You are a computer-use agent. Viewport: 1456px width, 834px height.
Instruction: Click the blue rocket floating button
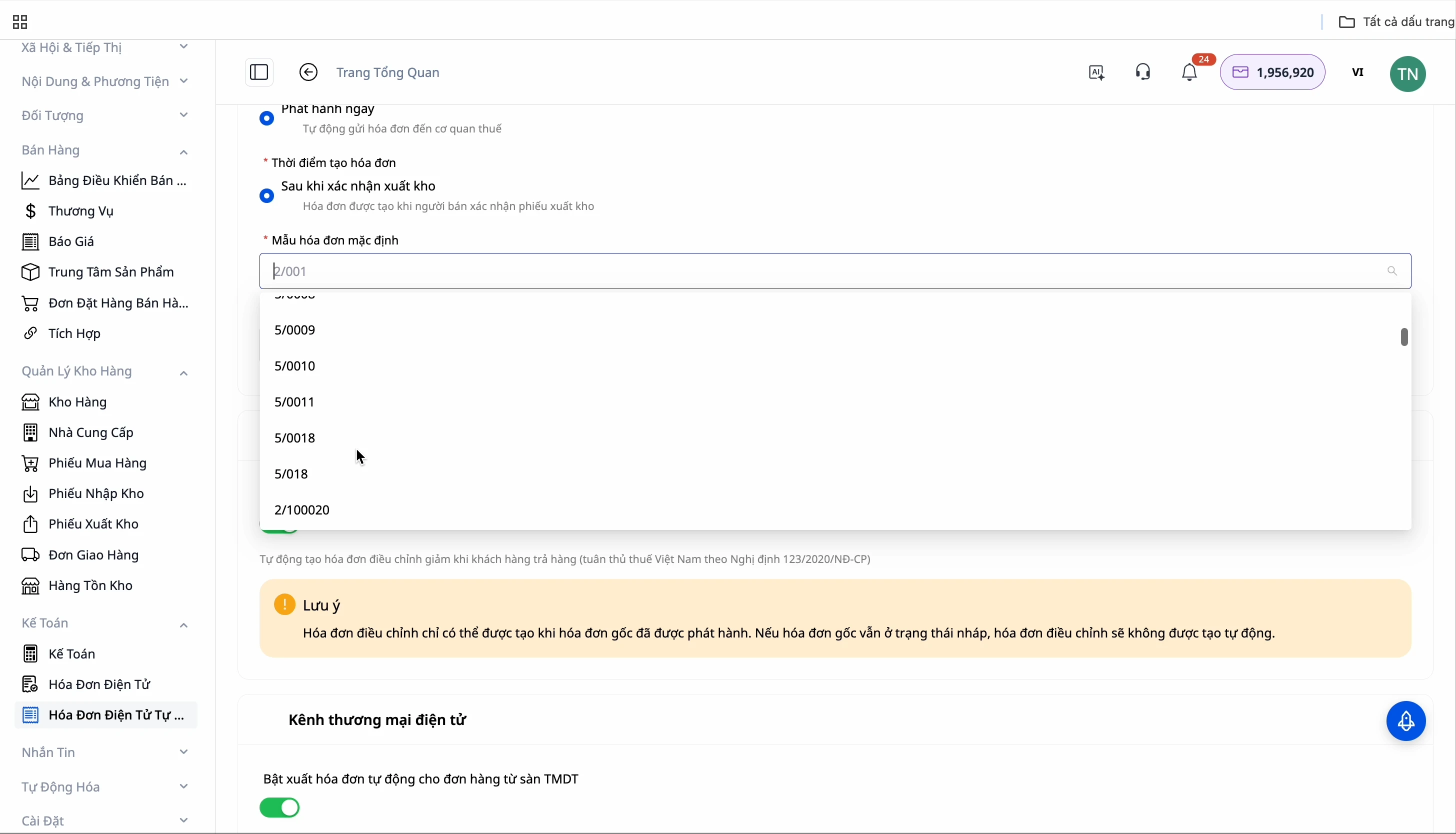[1406, 721]
